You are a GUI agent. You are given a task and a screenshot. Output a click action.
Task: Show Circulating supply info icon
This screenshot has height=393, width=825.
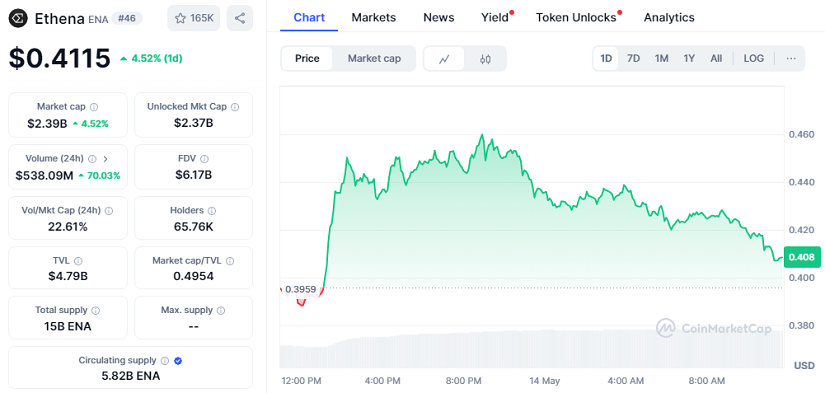pos(165,361)
